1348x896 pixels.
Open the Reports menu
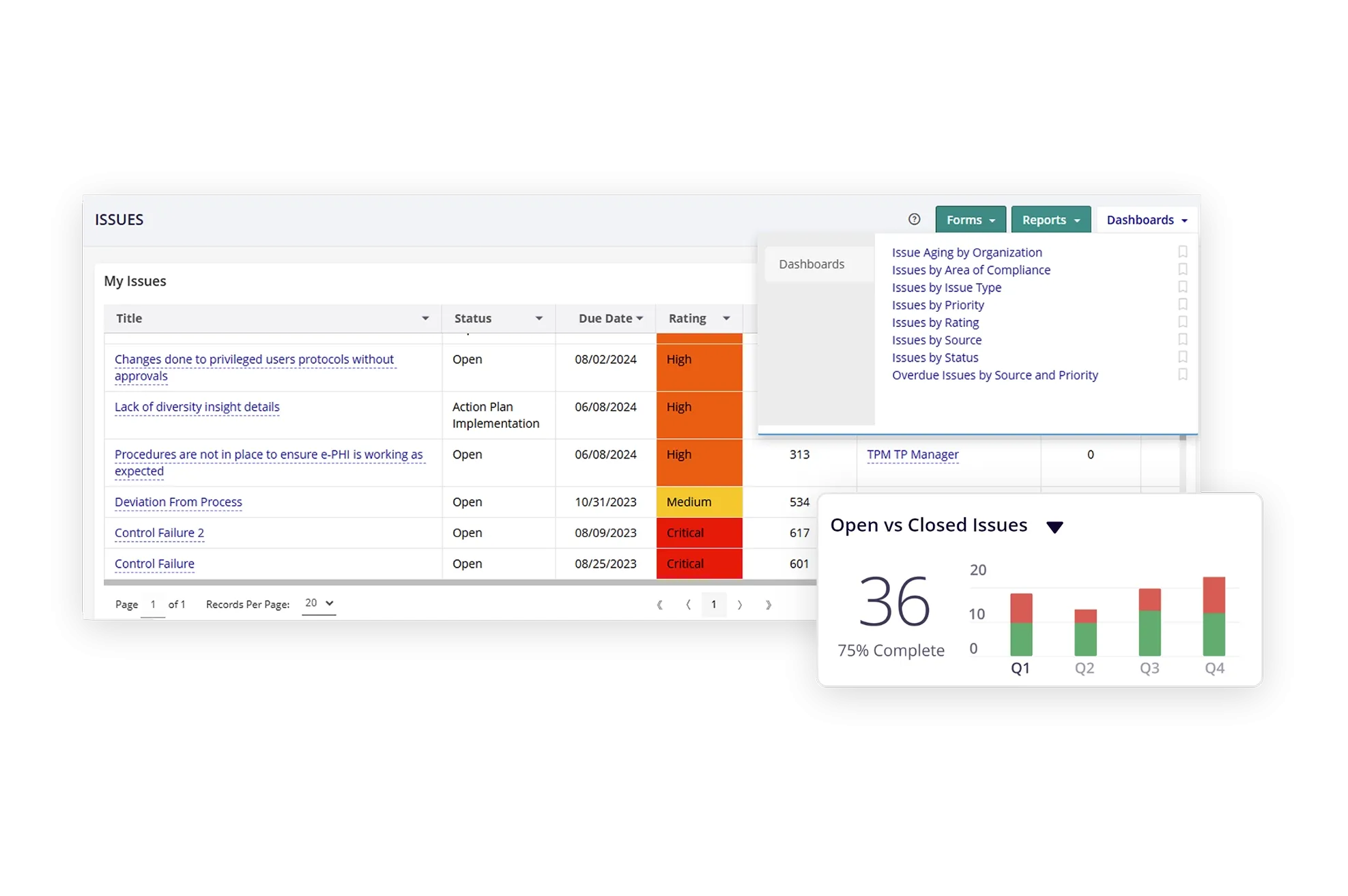coord(1050,220)
